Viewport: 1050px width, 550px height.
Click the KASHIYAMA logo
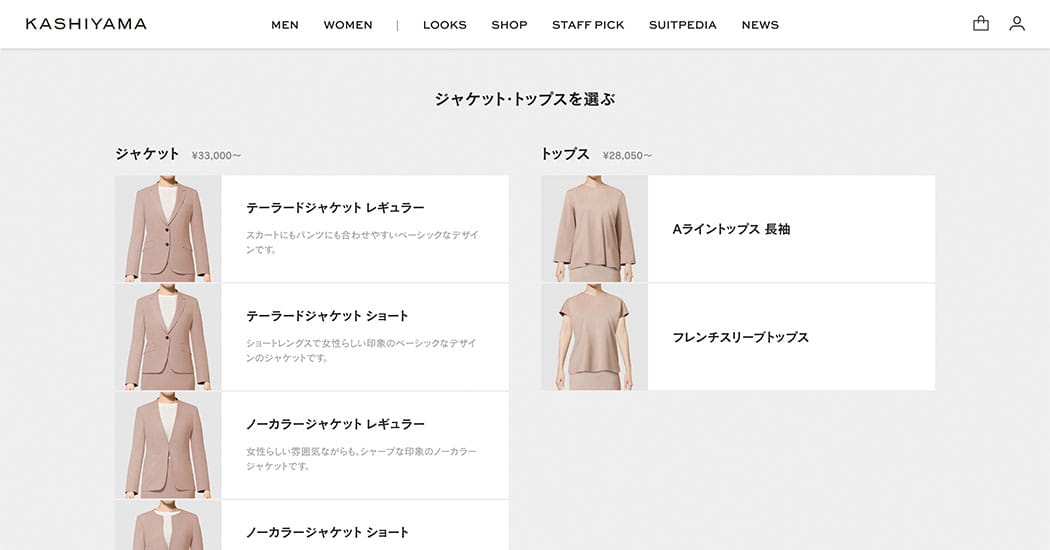[86, 24]
